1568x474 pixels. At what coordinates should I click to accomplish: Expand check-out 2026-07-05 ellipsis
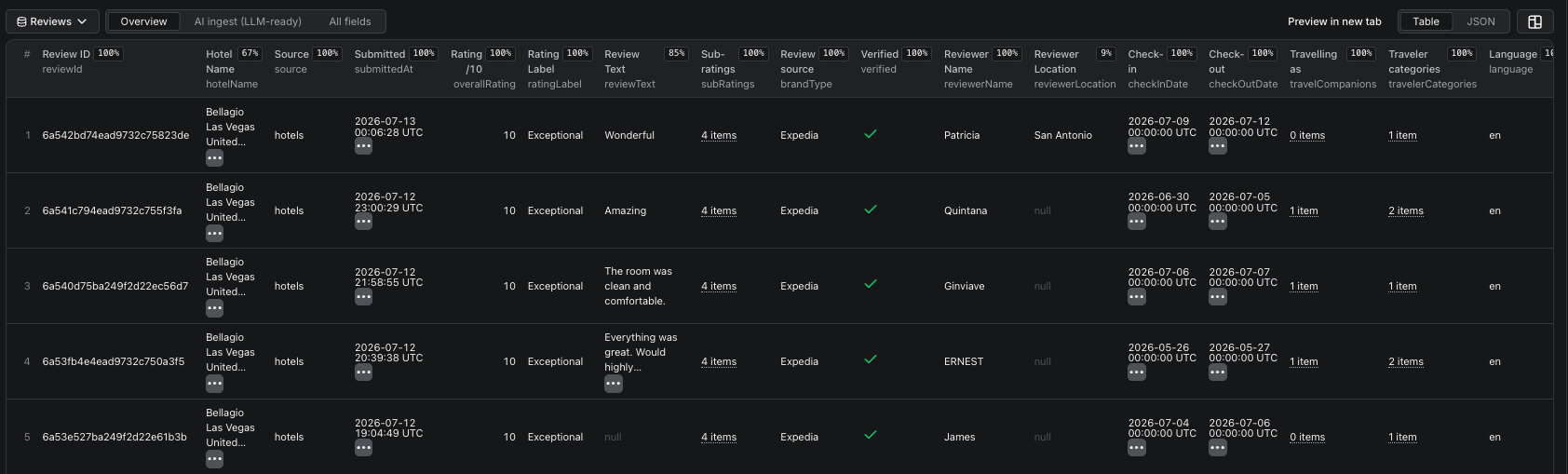[x=1217, y=222]
